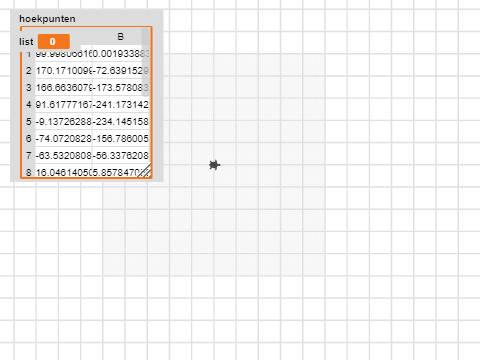
Task: Click cell value -173.578083
Action: (x=121, y=88)
